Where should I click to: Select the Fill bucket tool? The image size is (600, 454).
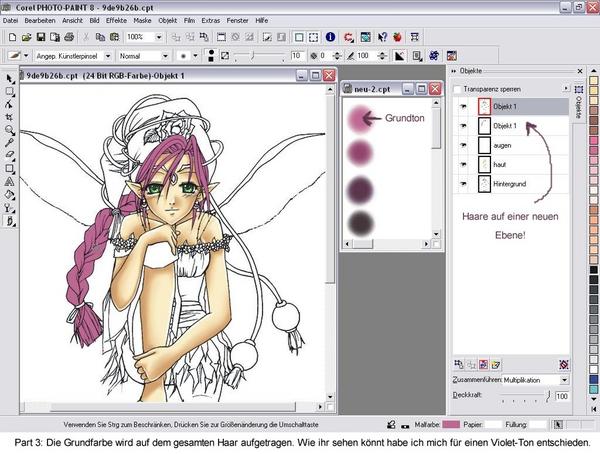point(10,195)
